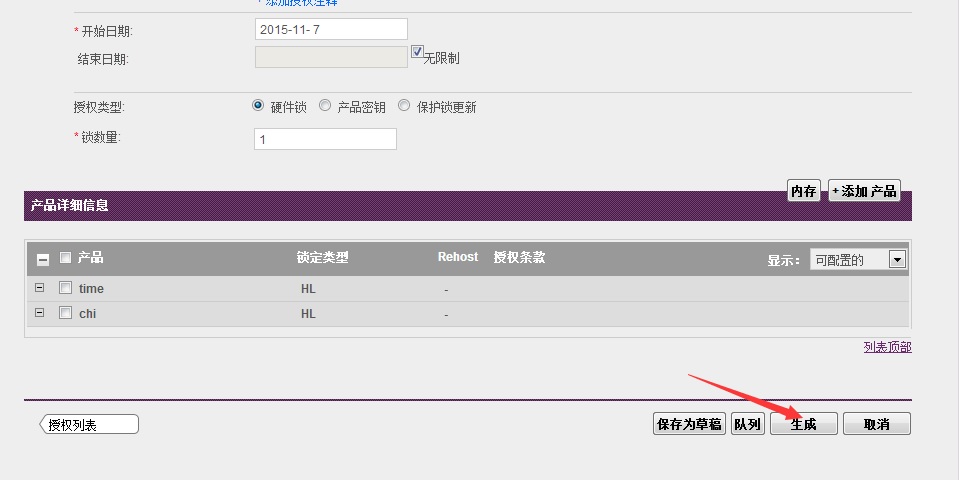Select the 保护锁更新 radio option

[404, 106]
